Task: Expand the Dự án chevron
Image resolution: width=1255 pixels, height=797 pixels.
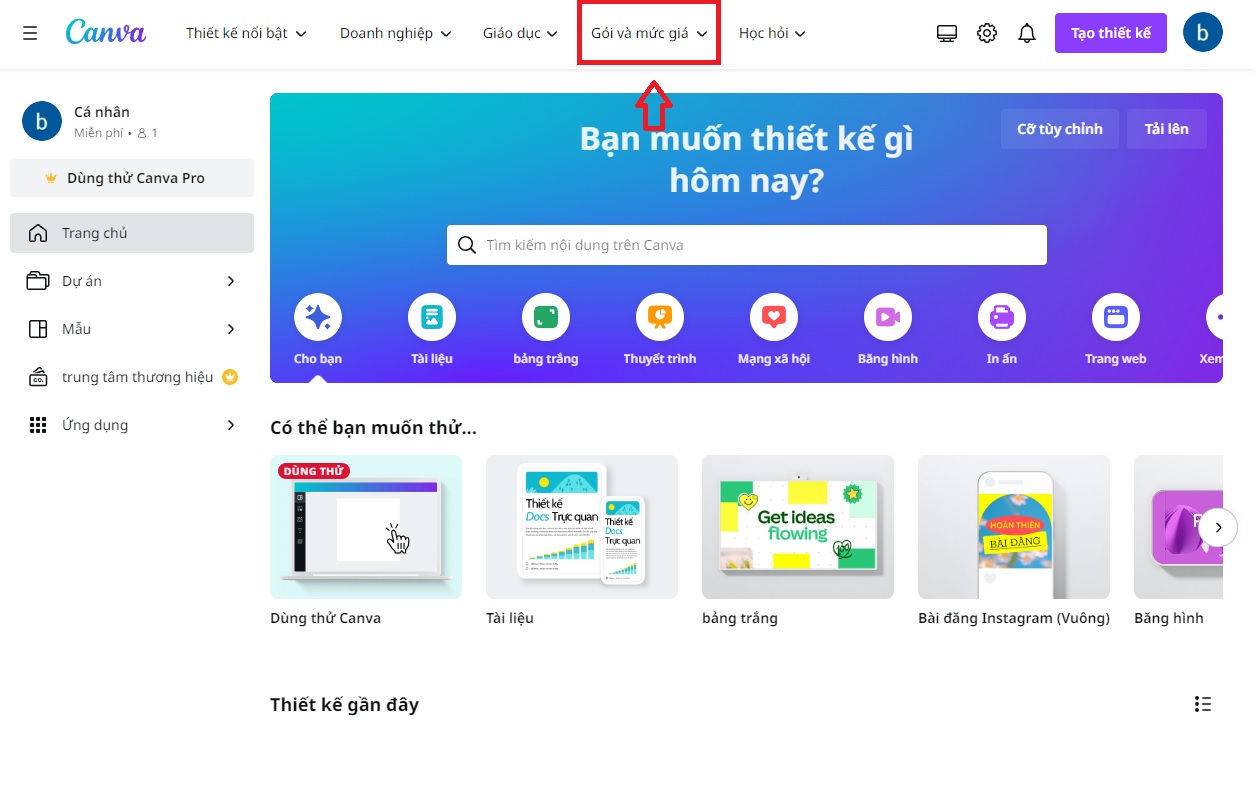Action: pos(231,281)
